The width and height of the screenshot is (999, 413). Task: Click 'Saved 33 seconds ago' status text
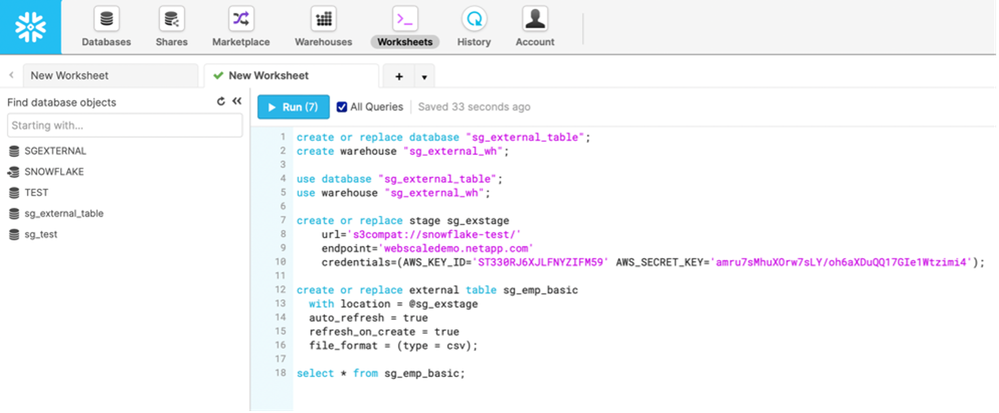474,107
